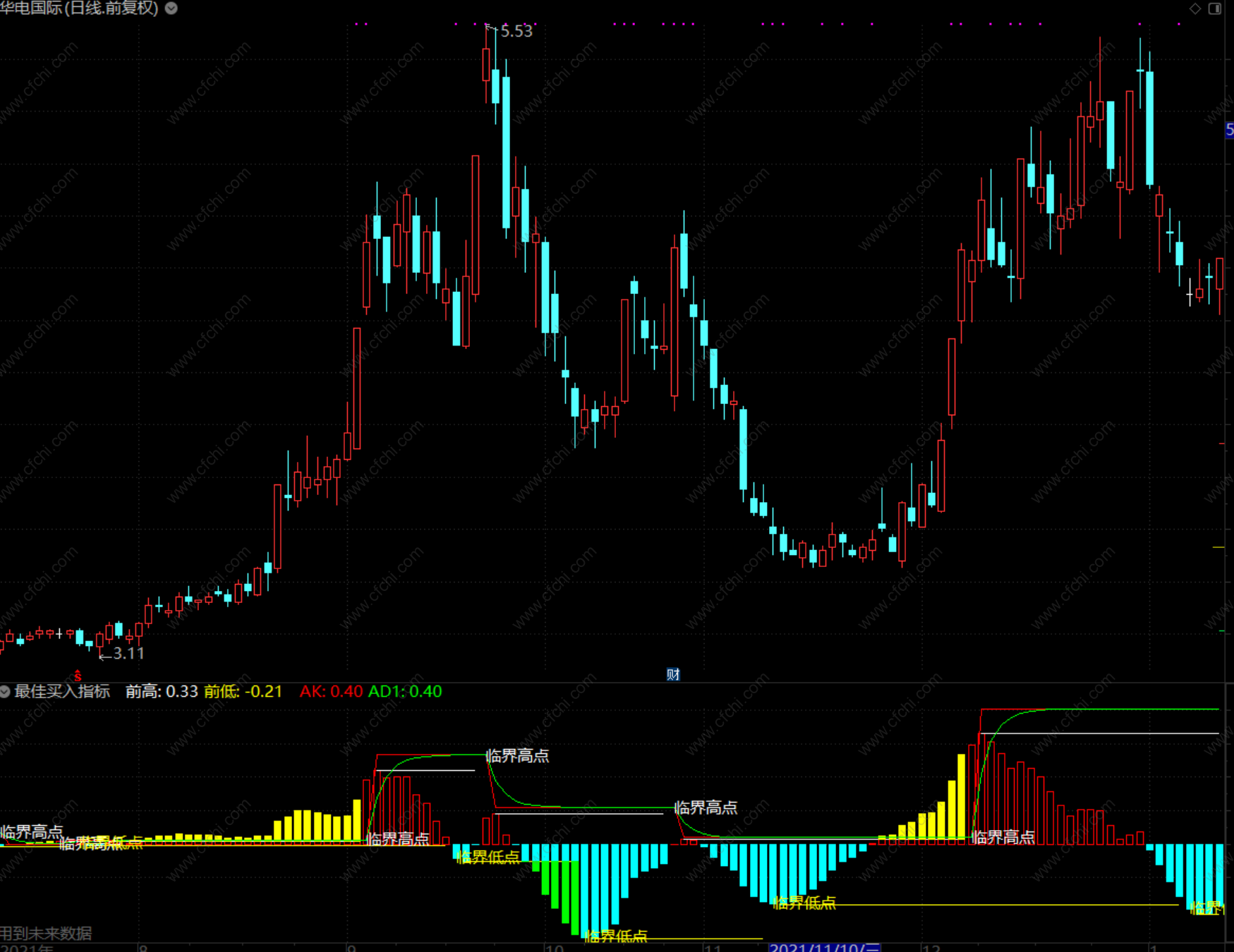Click the 最佳买入指标 indicator name
Viewport: 1234px width, 952px height.
tap(62, 692)
